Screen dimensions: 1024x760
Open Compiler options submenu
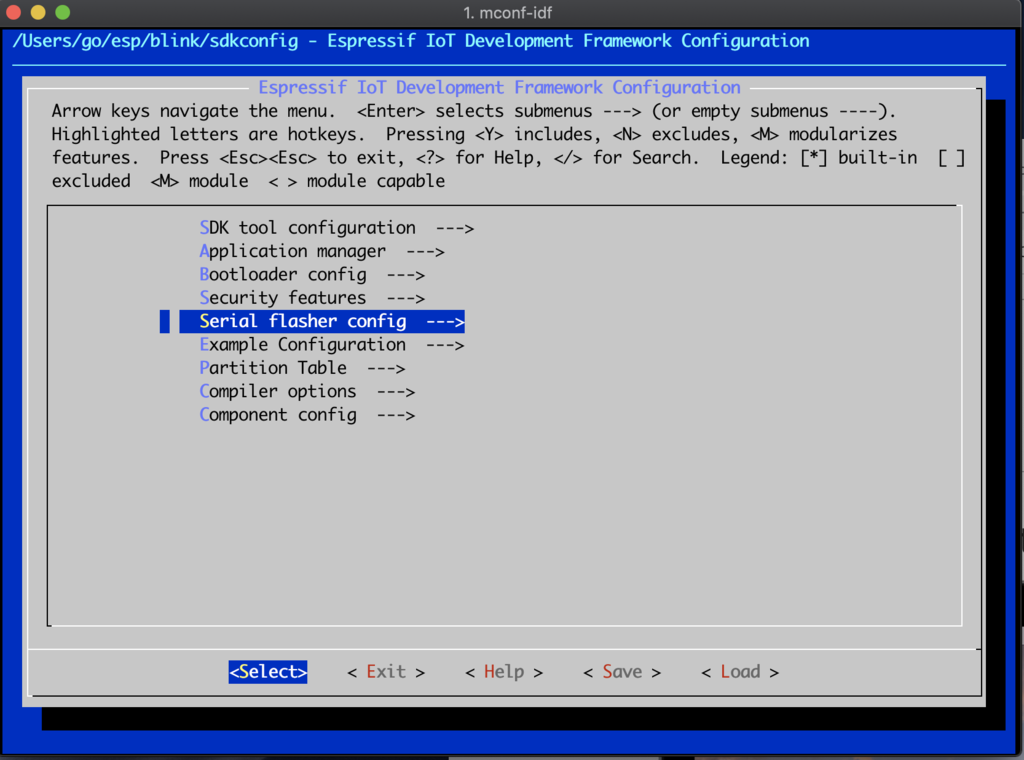(x=307, y=392)
